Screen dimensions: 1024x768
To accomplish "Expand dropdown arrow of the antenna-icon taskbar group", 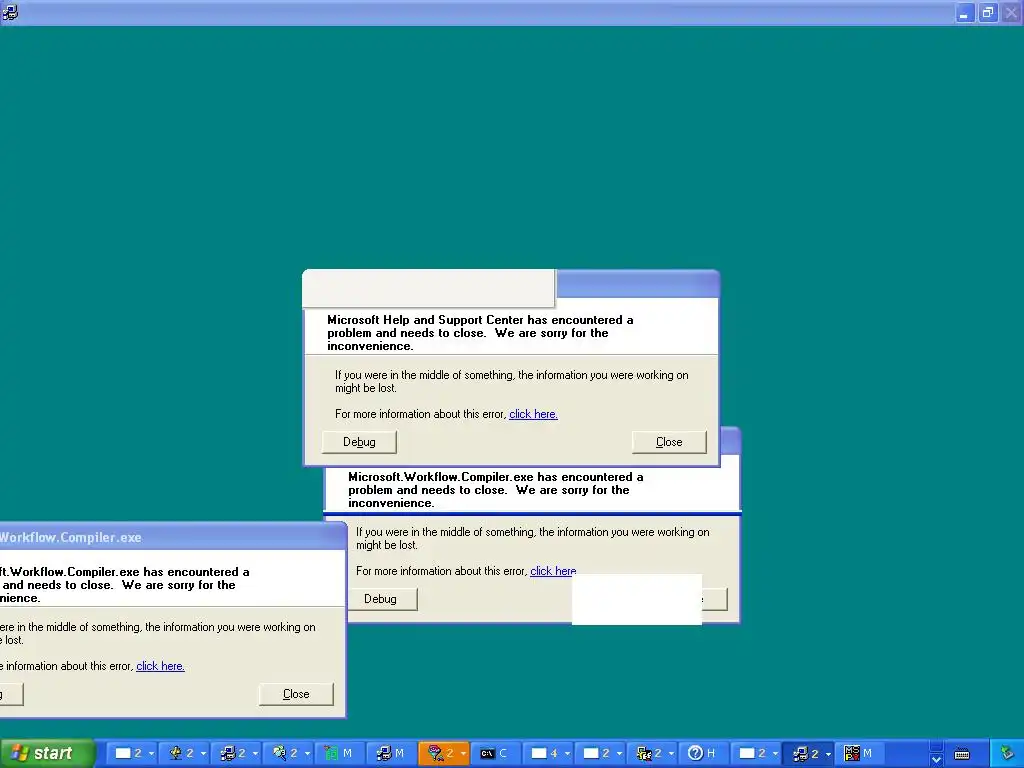I will (203, 754).
